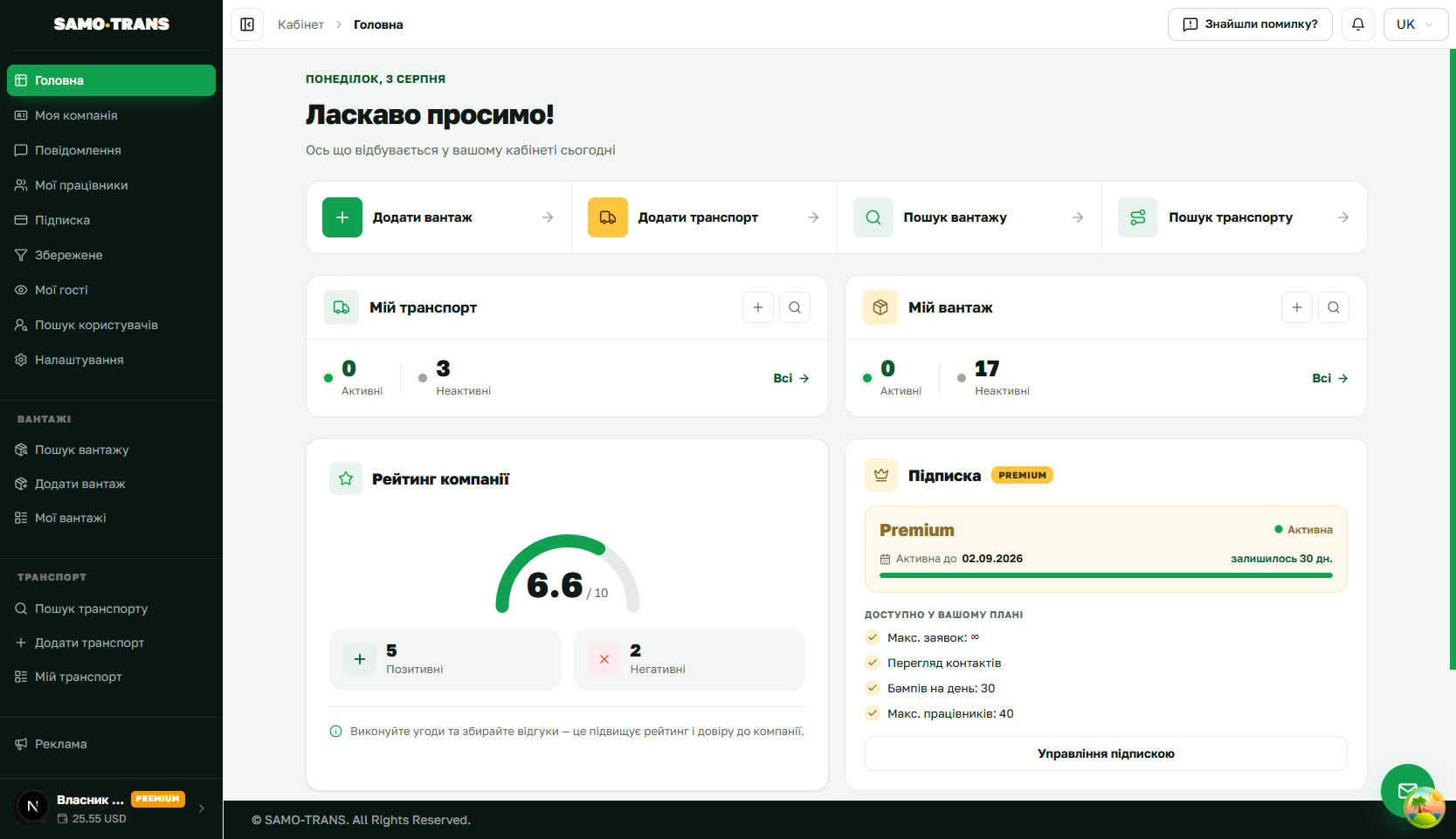Click the Кабінет breadcrumb
The height and width of the screenshot is (839, 1456).
tap(300, 24)
